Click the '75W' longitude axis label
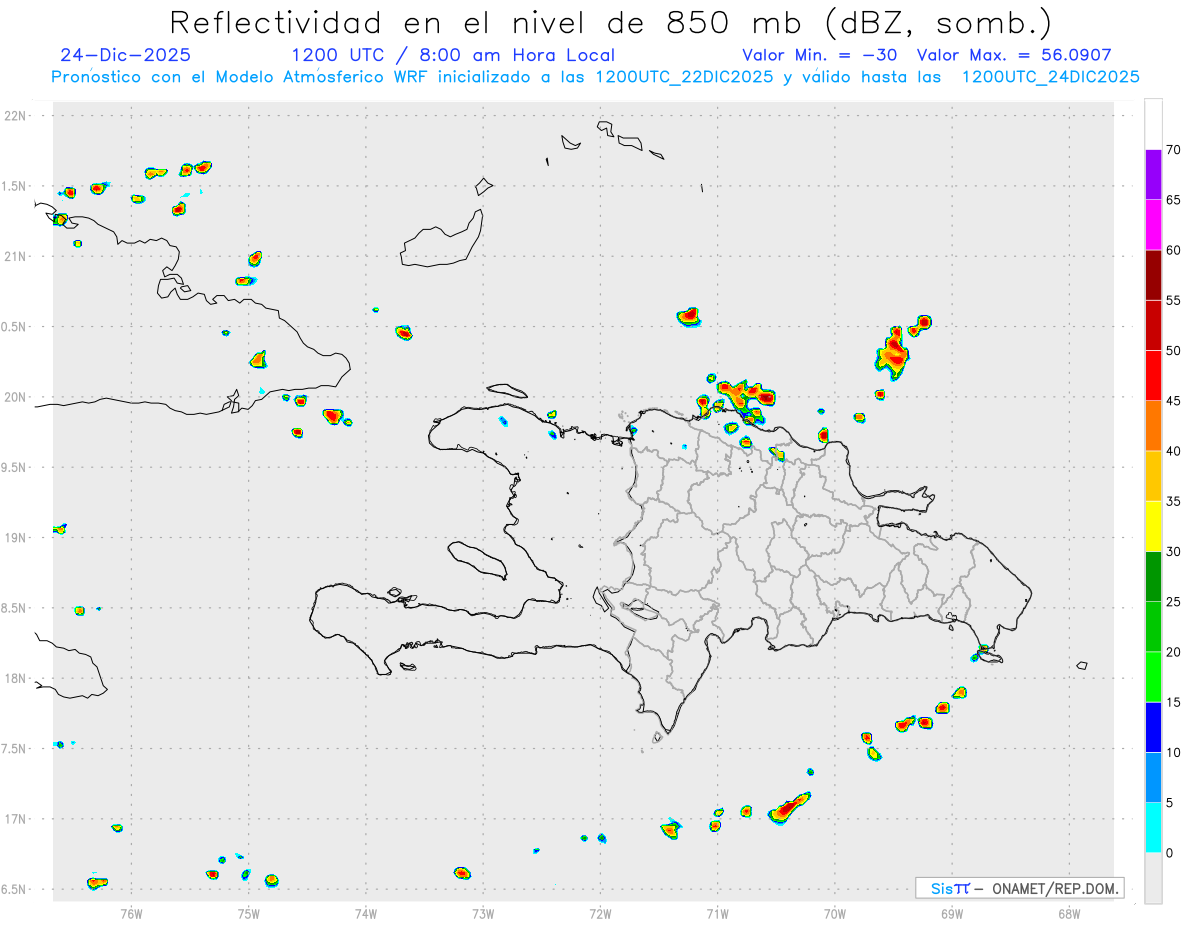 coord(249,913)
